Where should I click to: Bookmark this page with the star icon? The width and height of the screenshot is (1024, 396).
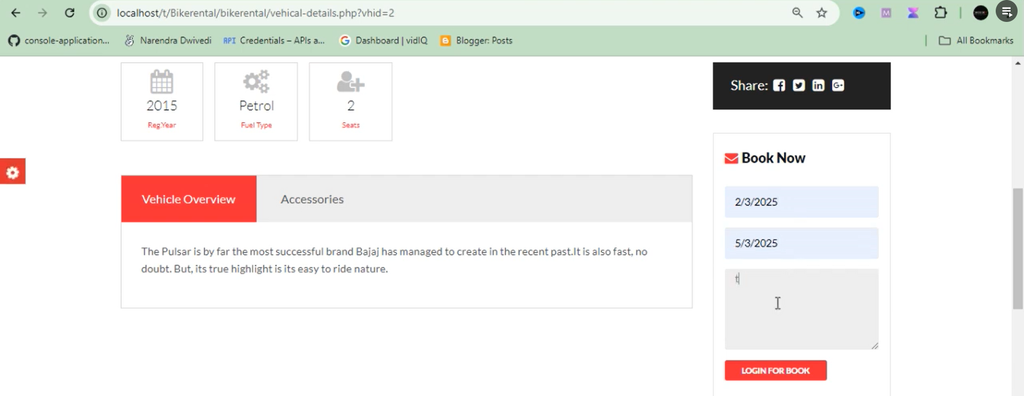point(822,12)
